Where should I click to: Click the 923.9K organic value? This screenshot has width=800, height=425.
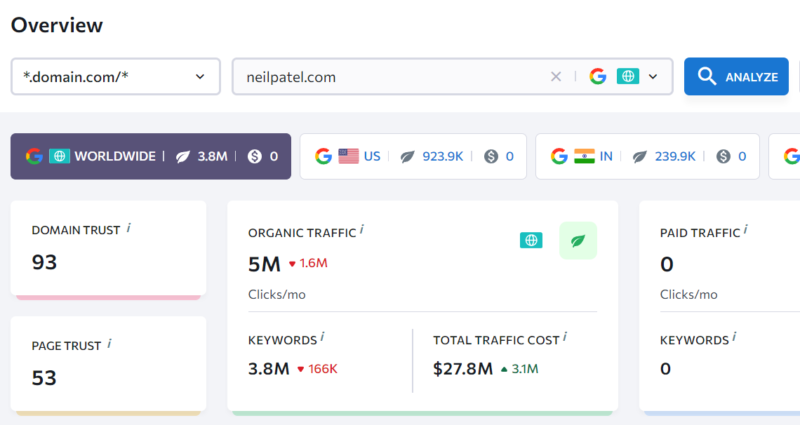(442, 156)
